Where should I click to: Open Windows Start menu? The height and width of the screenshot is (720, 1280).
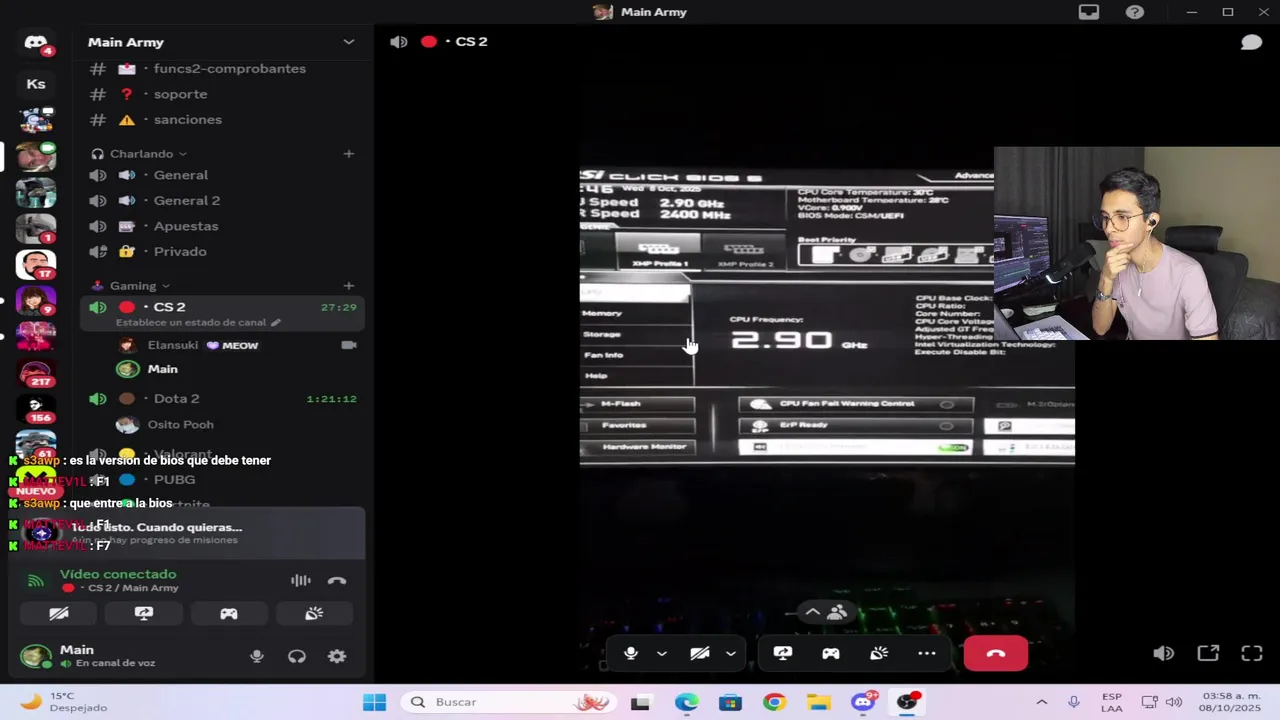(x=375, y=702)
